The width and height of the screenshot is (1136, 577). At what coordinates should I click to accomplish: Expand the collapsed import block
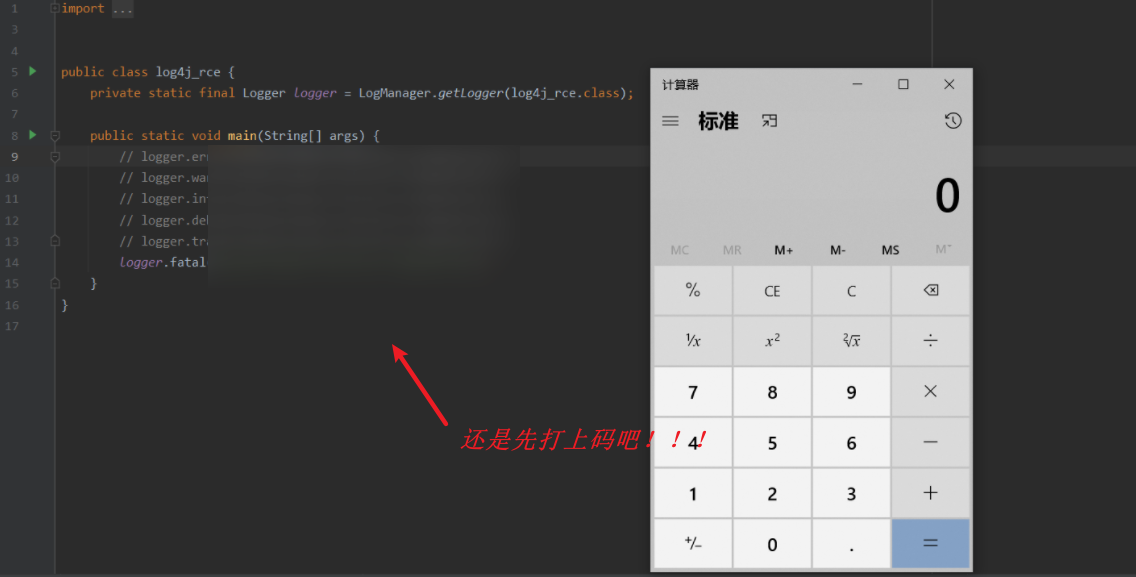coord(55,8)
